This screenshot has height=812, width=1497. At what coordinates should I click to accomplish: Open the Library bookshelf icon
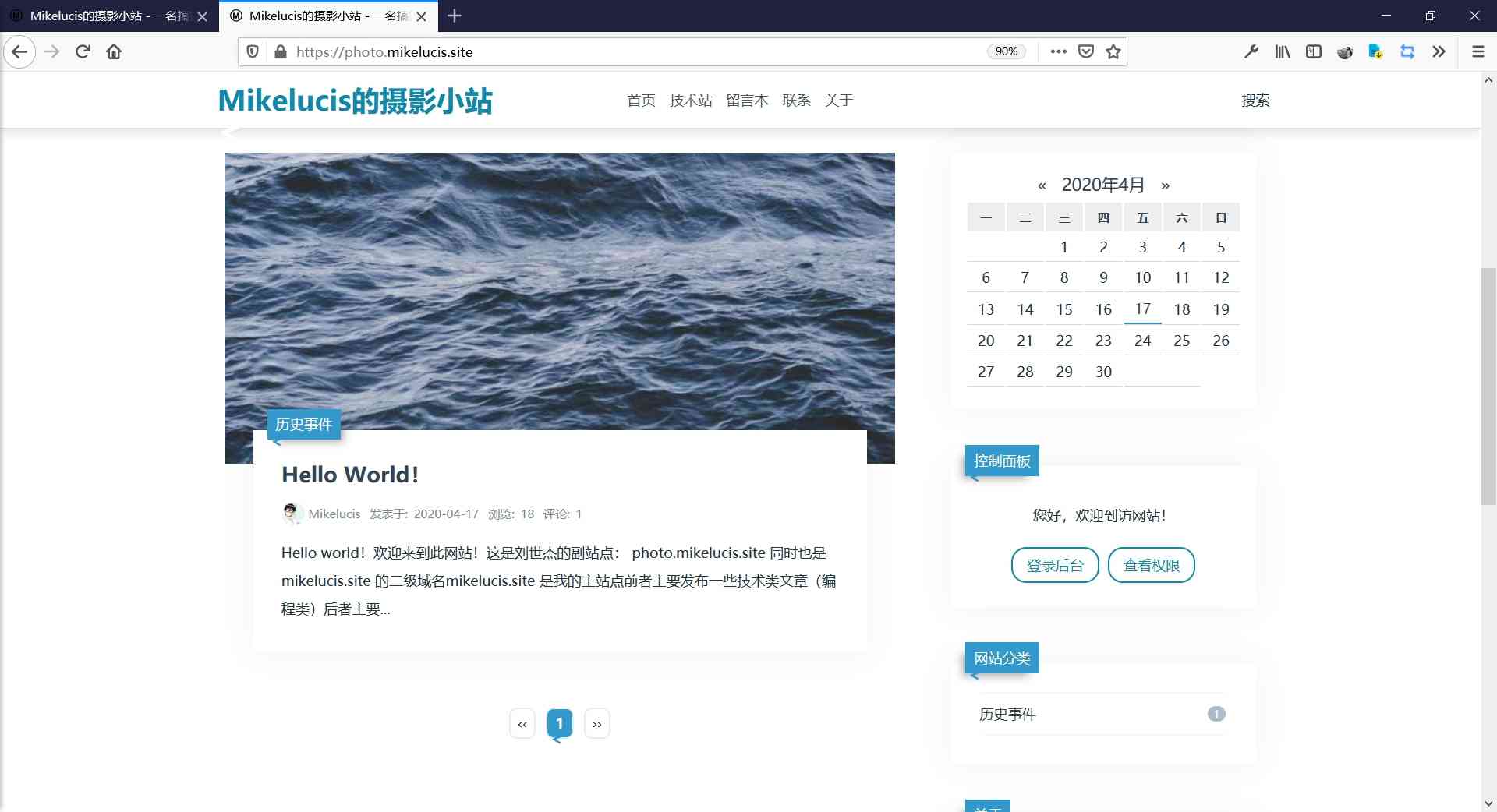(1283, 52)
